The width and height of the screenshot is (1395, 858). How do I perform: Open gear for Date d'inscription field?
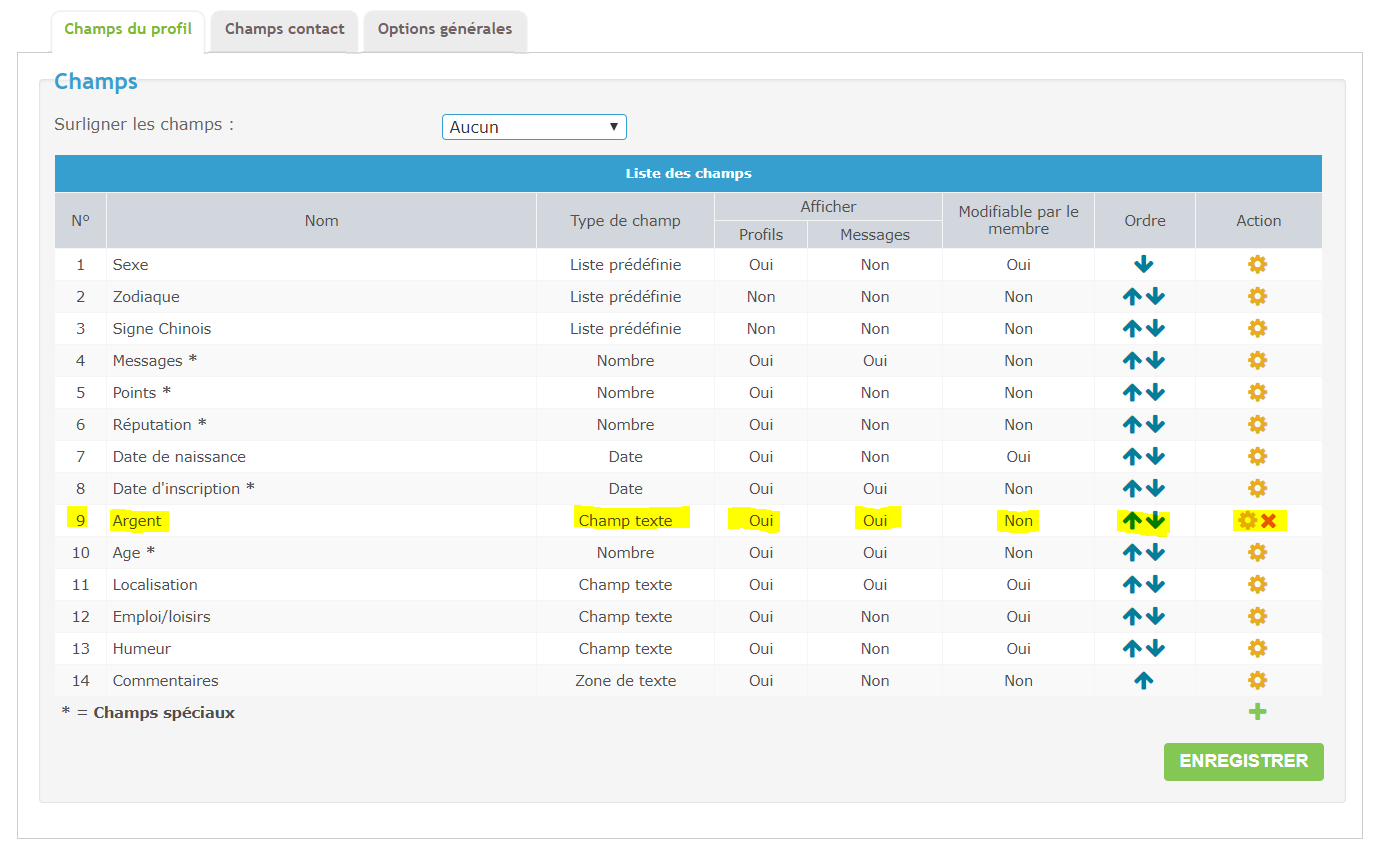click(x=1258, y=489)
